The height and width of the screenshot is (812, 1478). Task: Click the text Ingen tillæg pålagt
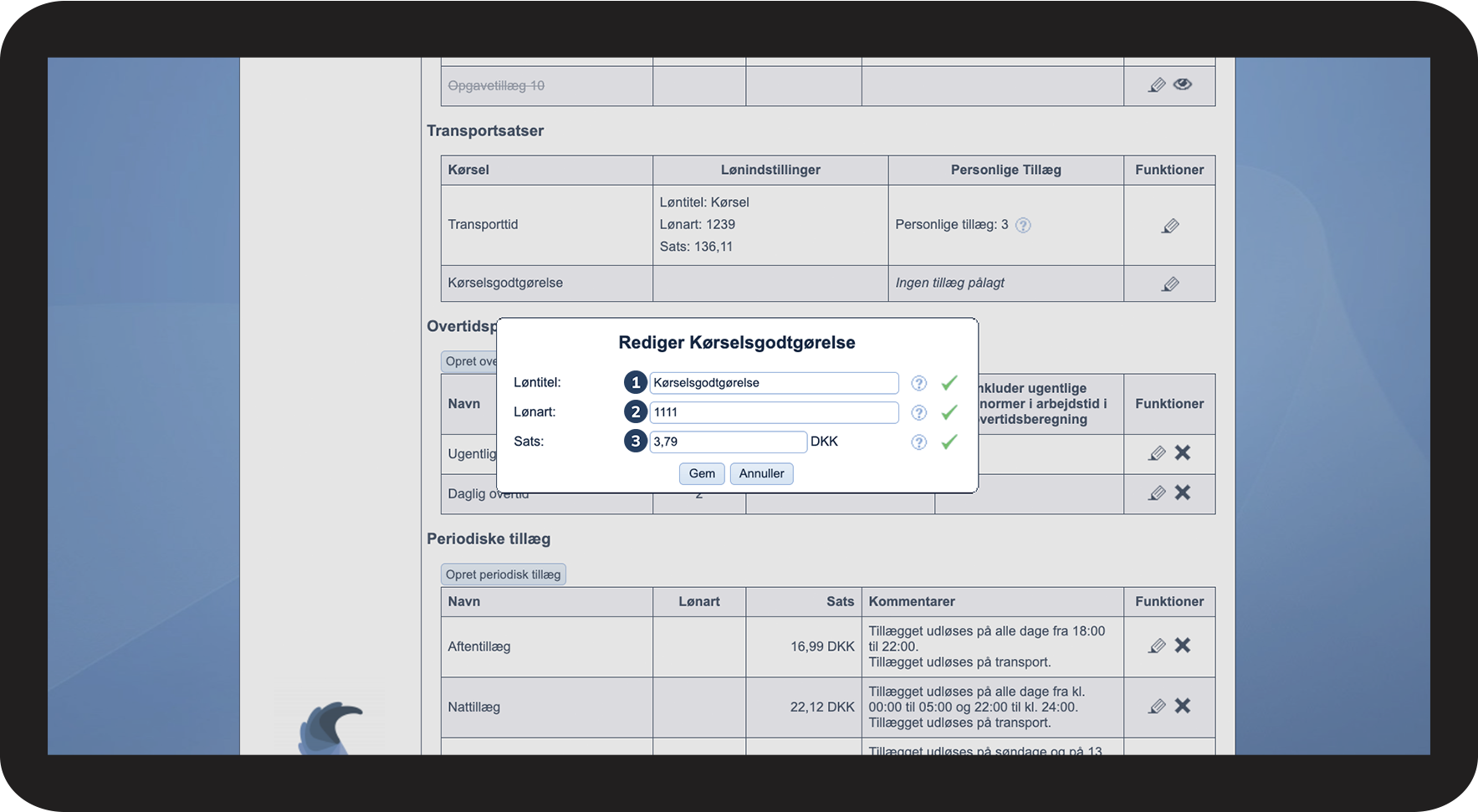coord(950,283)
